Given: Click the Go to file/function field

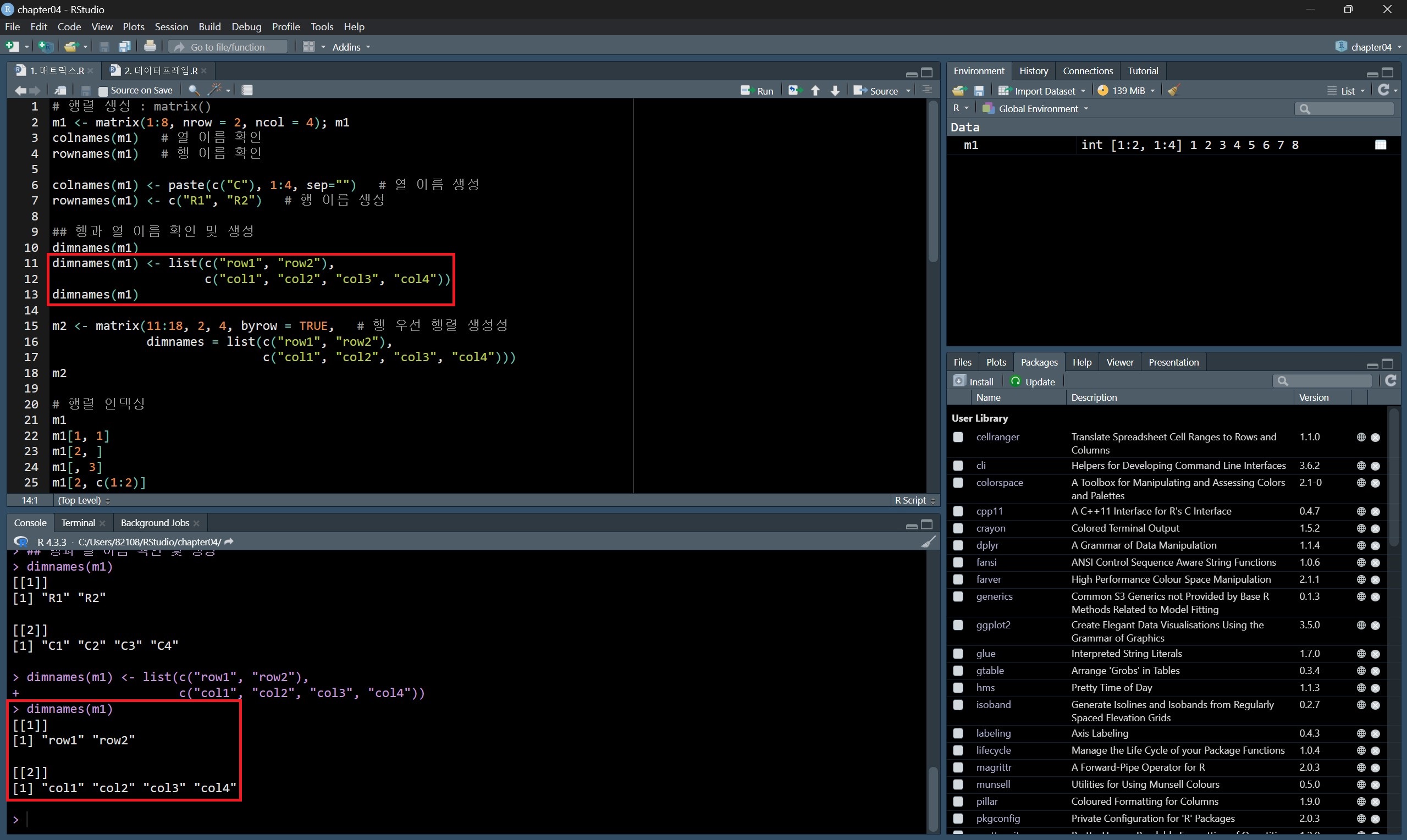Looking at the screenshot, I should click(x=228, y=47).
